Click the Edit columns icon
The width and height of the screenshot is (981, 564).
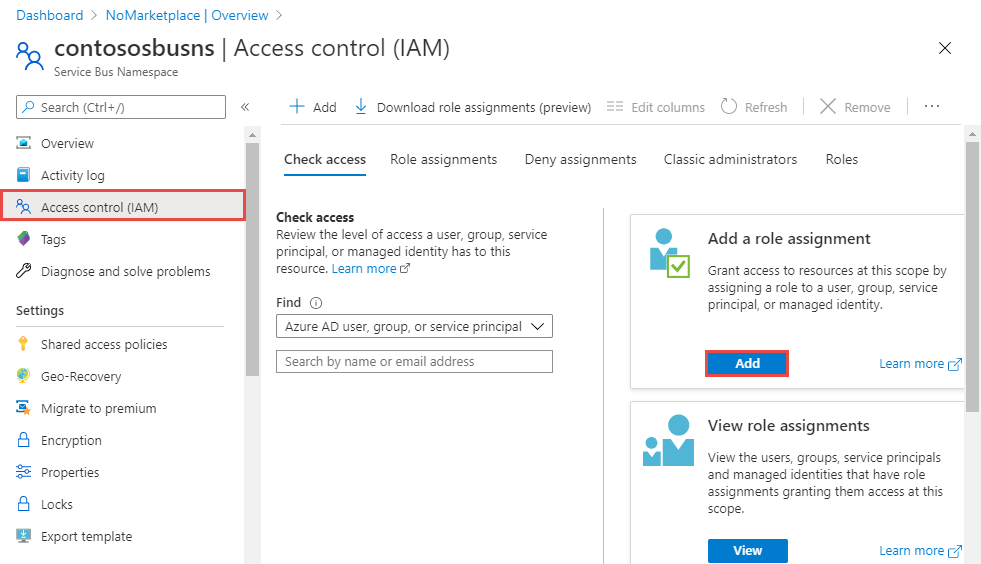point(615,106)
